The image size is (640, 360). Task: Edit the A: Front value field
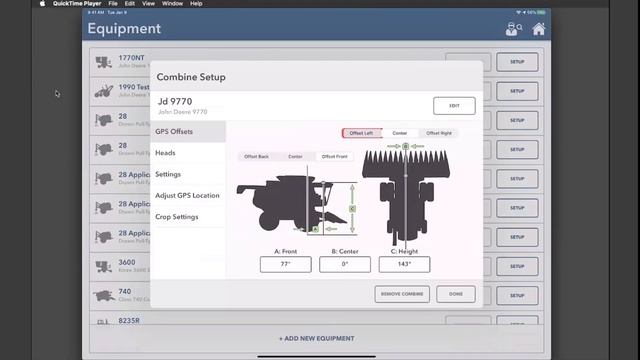(285, 264)
